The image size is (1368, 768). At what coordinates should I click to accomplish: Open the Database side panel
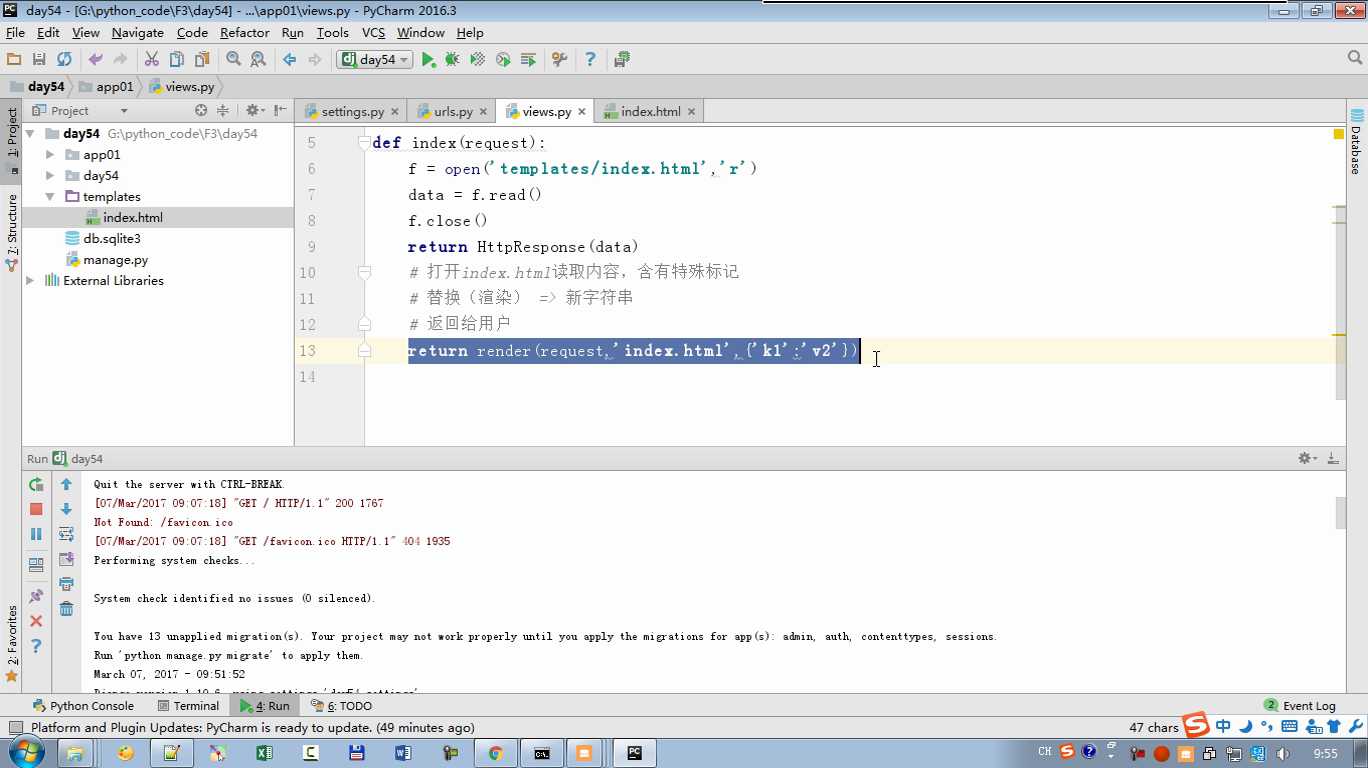(x=1357, y=142)
